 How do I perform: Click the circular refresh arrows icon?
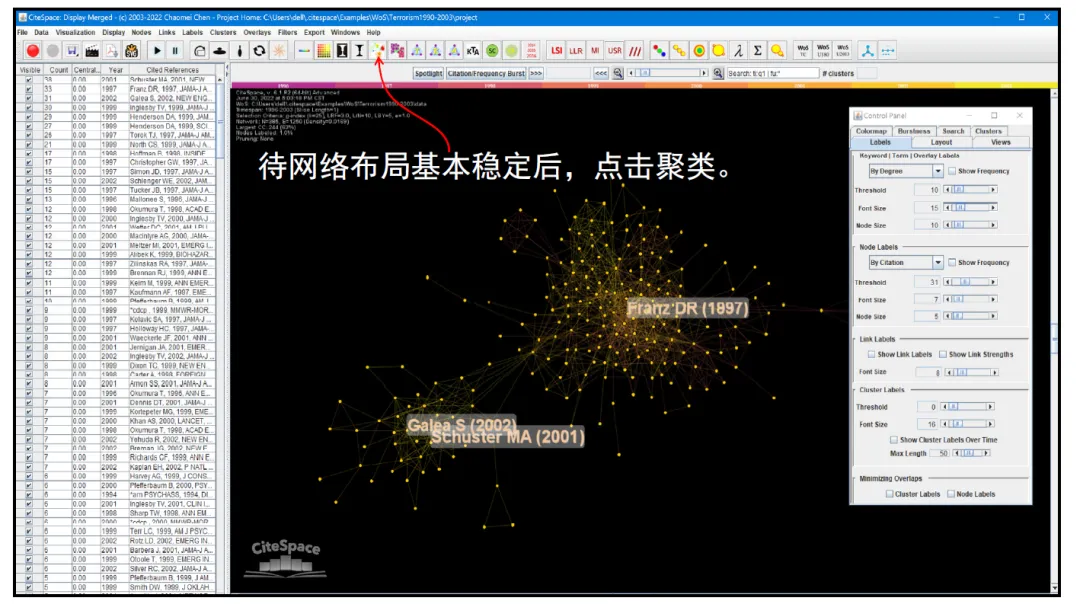point(259,50)
